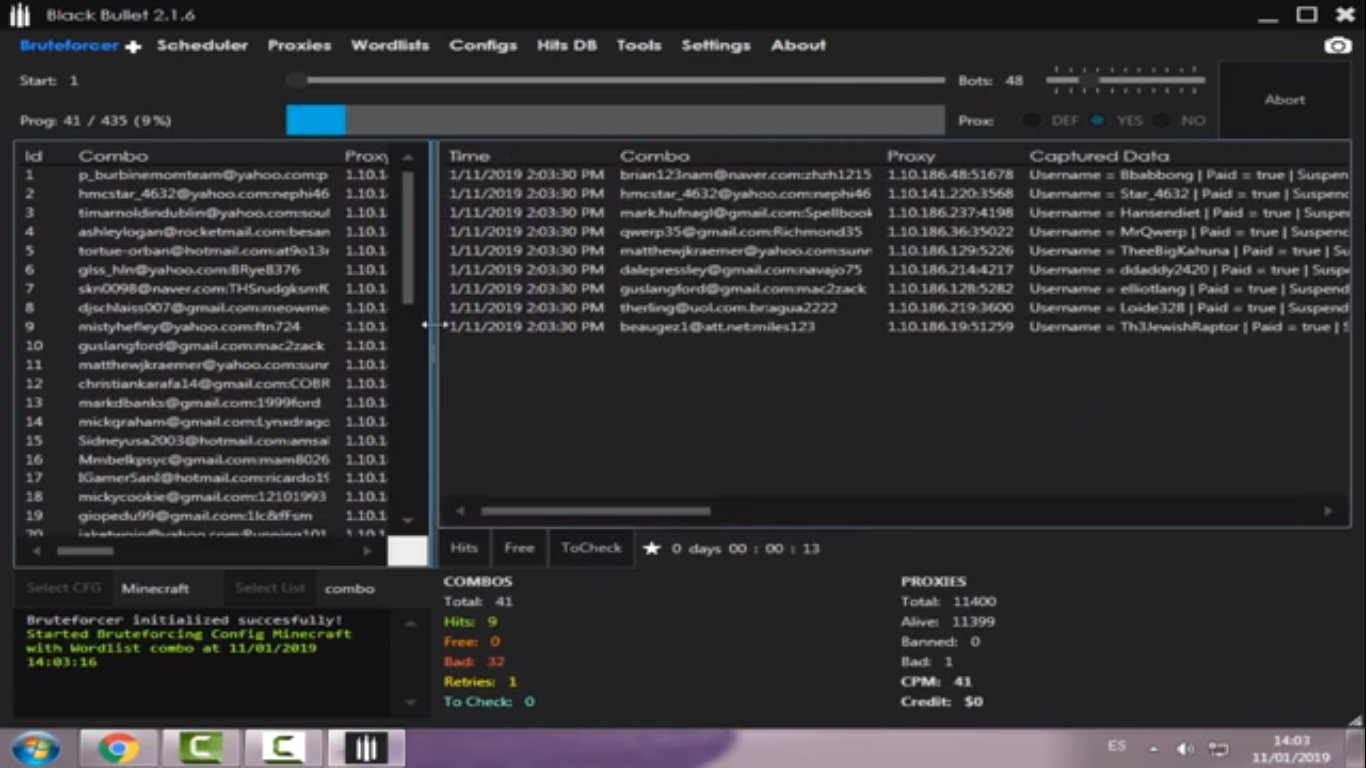This screenshot has width=1366, height=768.
Task: Switch to the Free results tab
Action: point(519,548)
